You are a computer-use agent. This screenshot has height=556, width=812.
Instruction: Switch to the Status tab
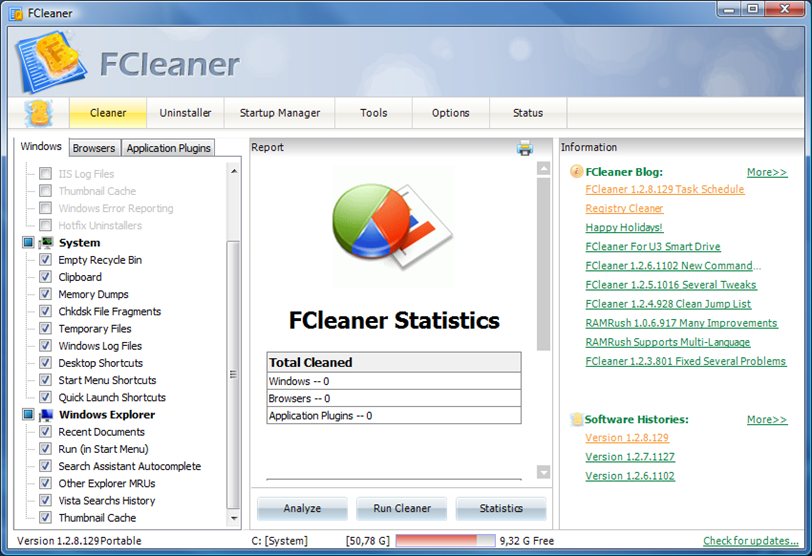click(528, 113)
